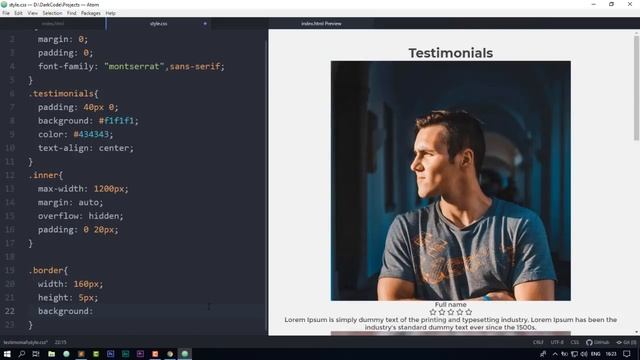
Task: Click the testimonial man photo in the preview
Action: click(x=451, y=181)
